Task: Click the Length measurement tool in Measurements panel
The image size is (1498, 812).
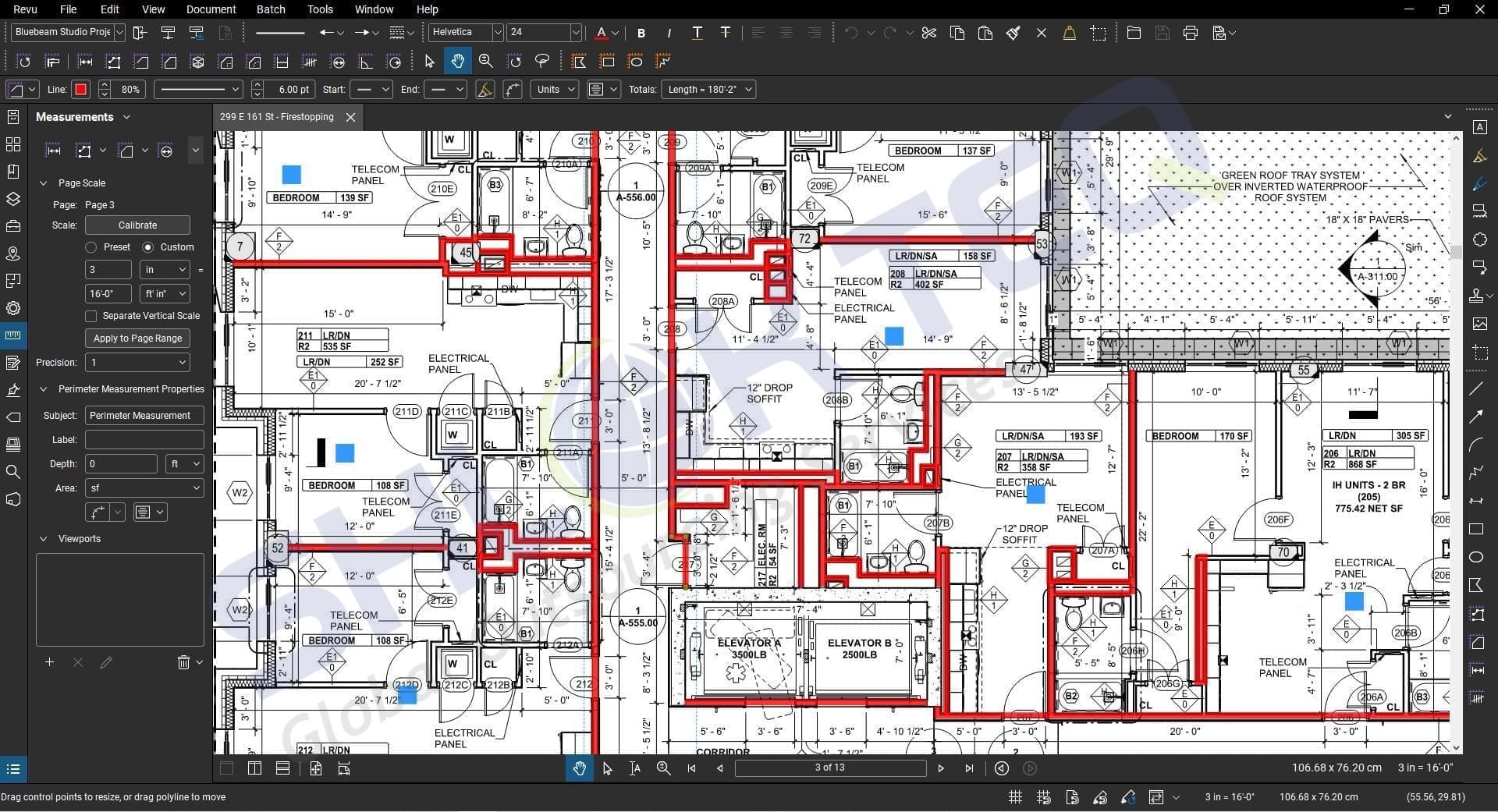Action: 53,151
